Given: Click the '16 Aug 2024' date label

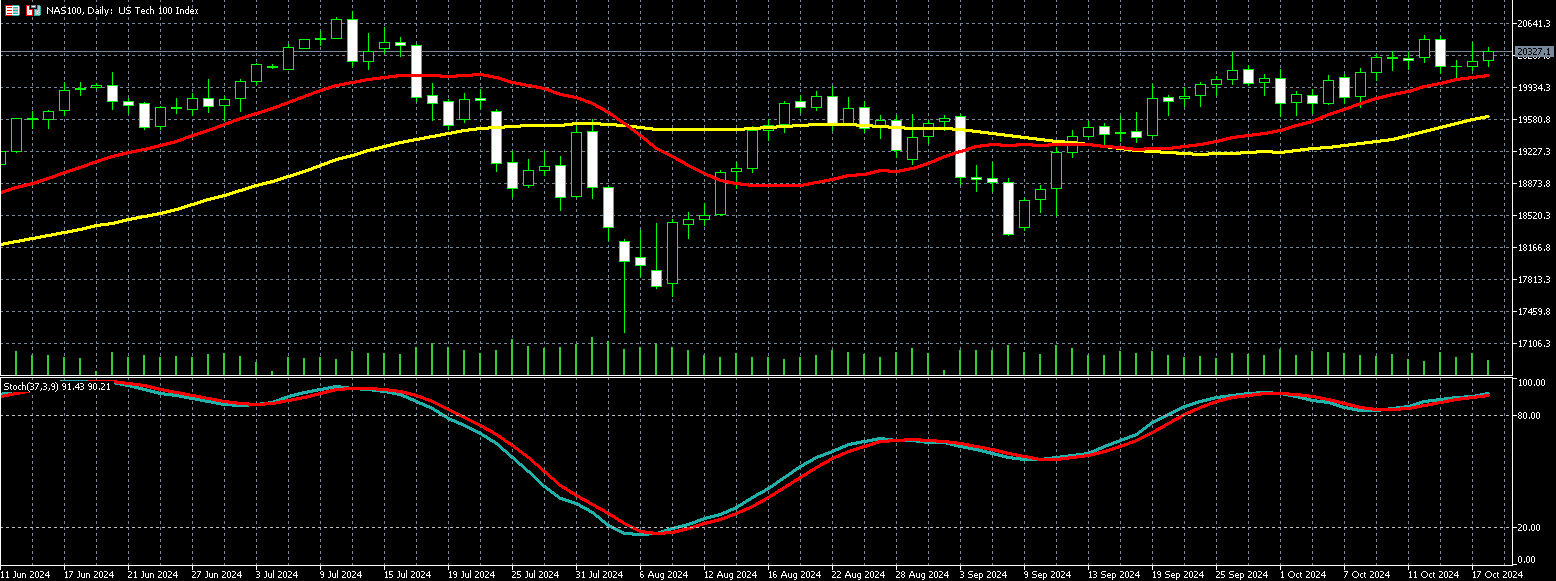Looking at the screenshot, I should coord(793,575).
